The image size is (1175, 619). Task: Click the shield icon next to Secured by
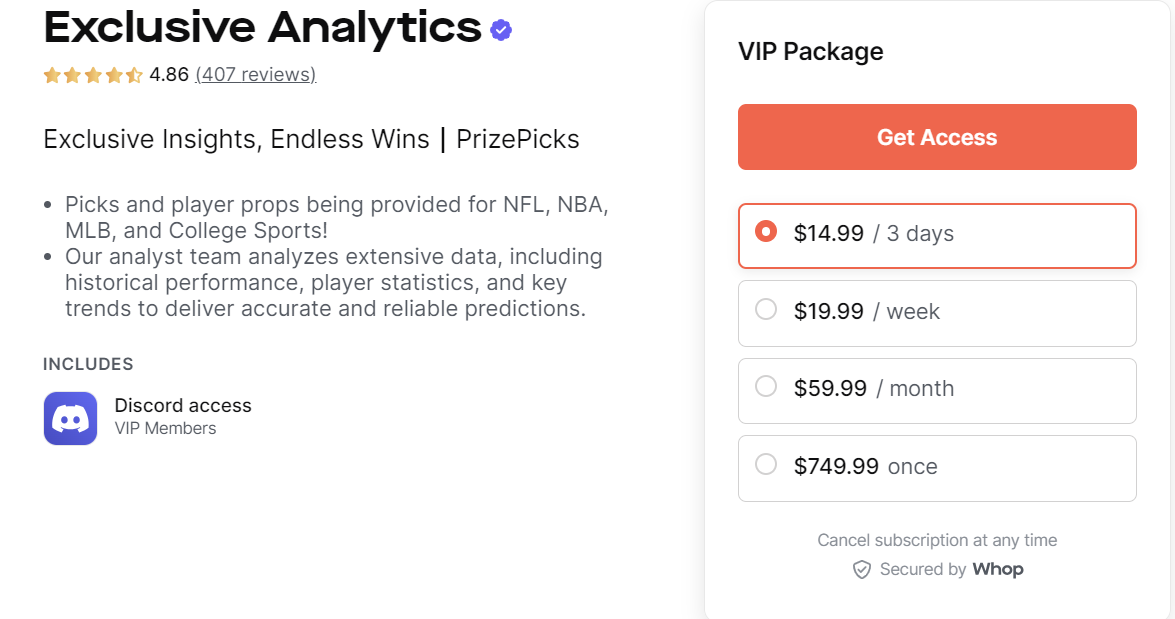tap(862, 569)
